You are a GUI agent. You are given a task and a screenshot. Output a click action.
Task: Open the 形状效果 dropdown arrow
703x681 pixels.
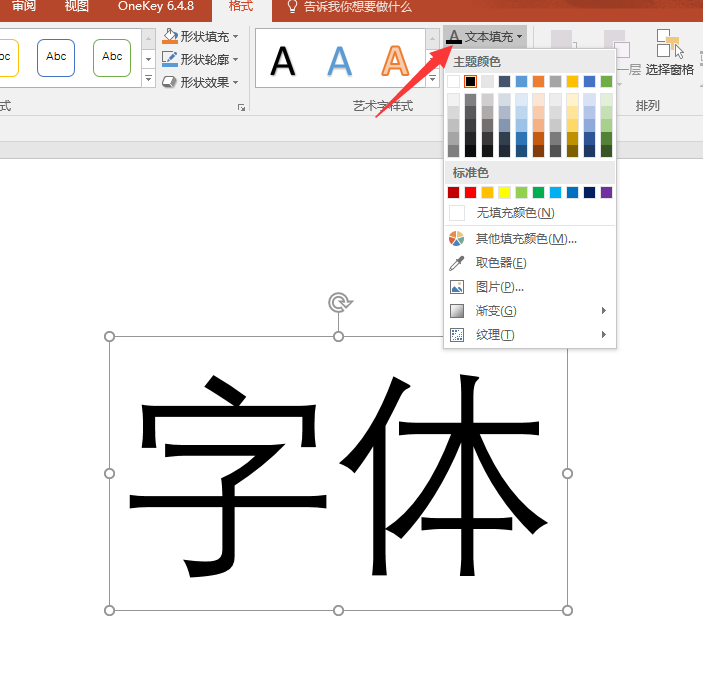pos(235,82)
